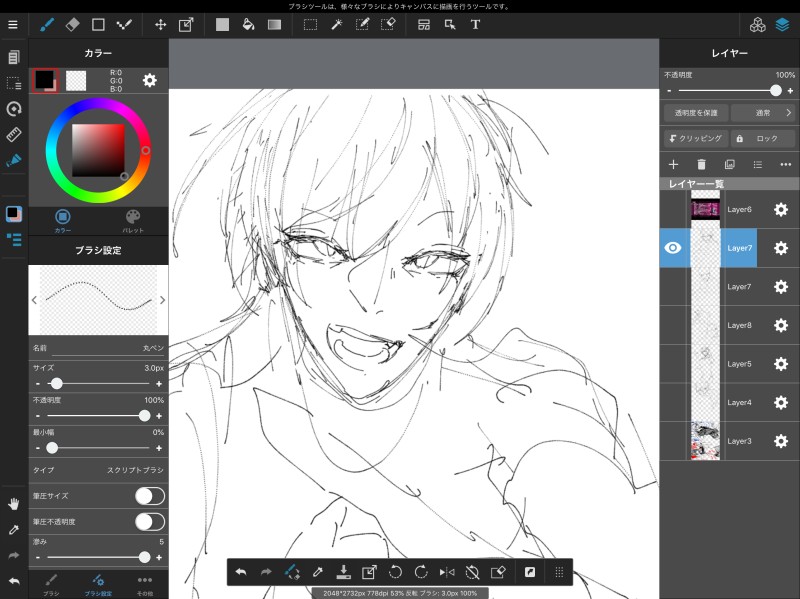Show previous brush preview with left chevron
800x599 pixels.
pos(34,300)
